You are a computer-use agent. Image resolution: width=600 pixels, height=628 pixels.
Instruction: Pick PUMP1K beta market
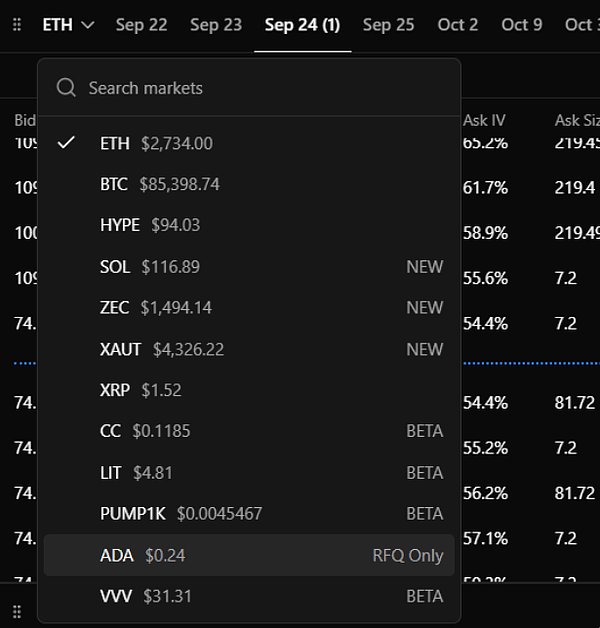pos(249,513)
